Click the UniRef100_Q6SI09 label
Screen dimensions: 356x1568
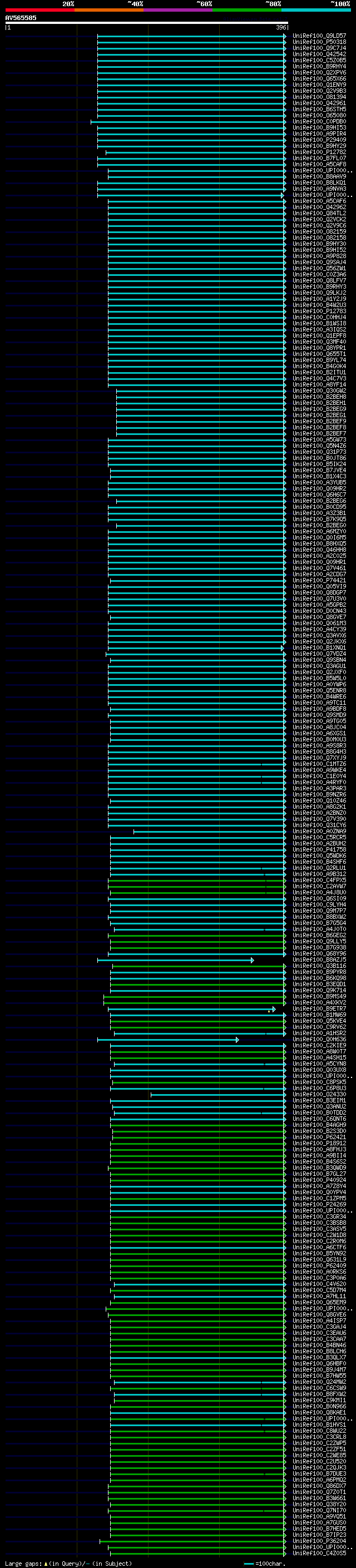319,898
